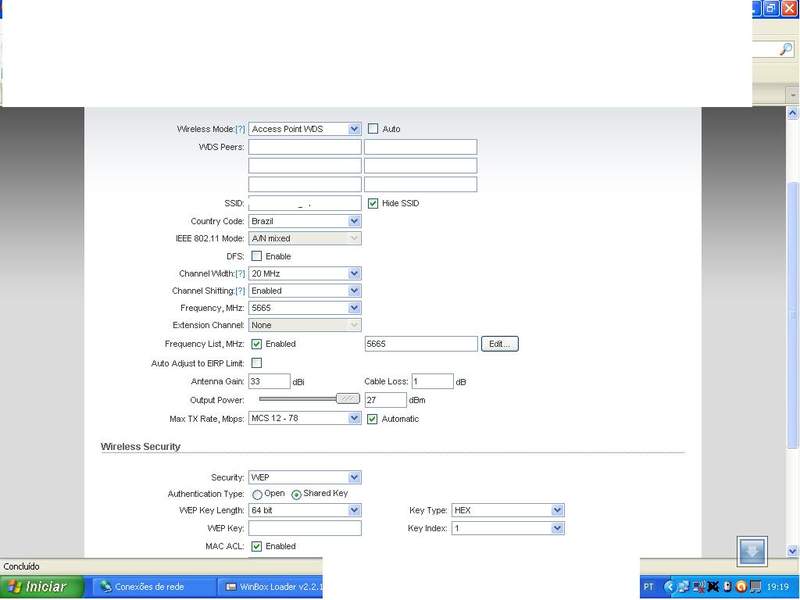Toggle Max TX Rate Automatic checkbox
800x600 pixels.
[372, 419]
